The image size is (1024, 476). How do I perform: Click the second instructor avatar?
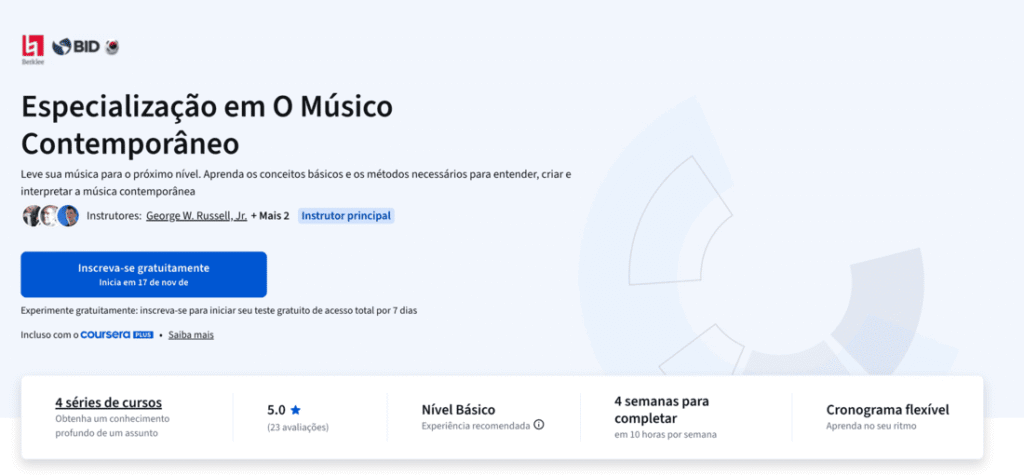tap(50, 215)
